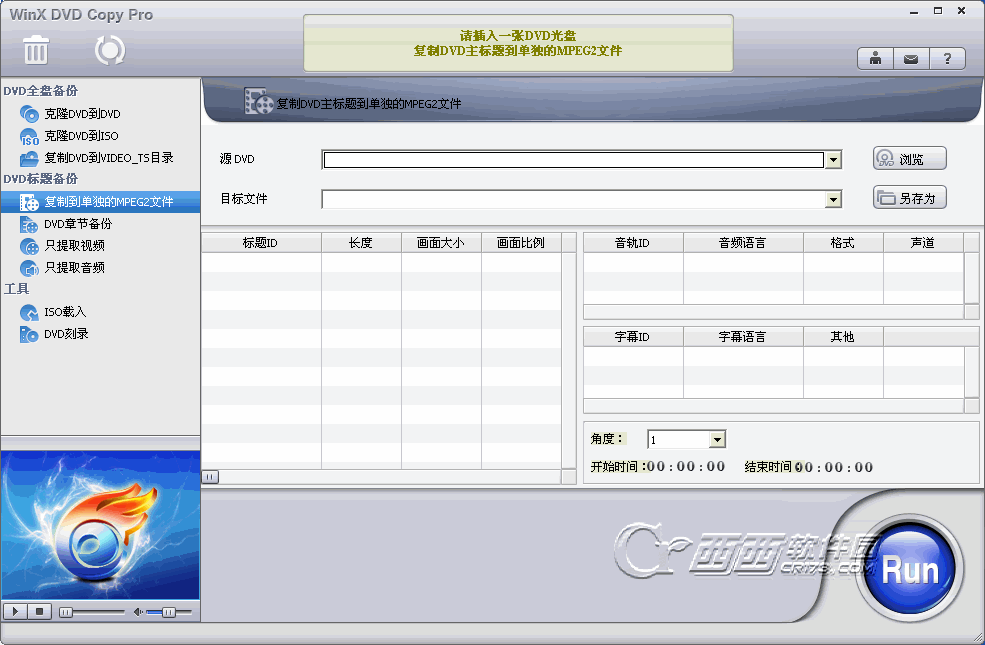
Task: Switch to 只提取音频 mode
Action: pyautogui.click(x=74, y=268)
